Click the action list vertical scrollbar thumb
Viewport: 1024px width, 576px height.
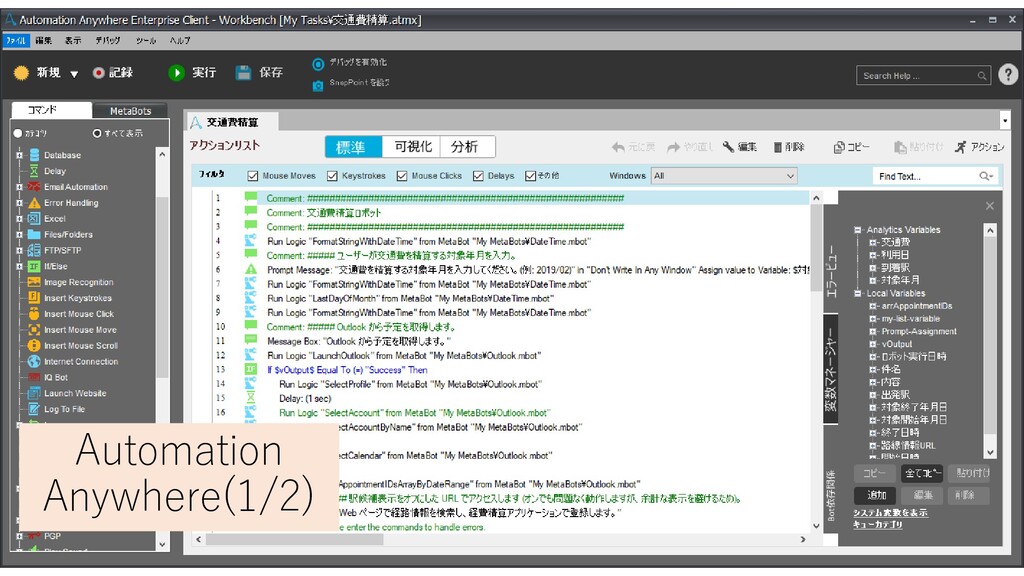coord(816,249)
